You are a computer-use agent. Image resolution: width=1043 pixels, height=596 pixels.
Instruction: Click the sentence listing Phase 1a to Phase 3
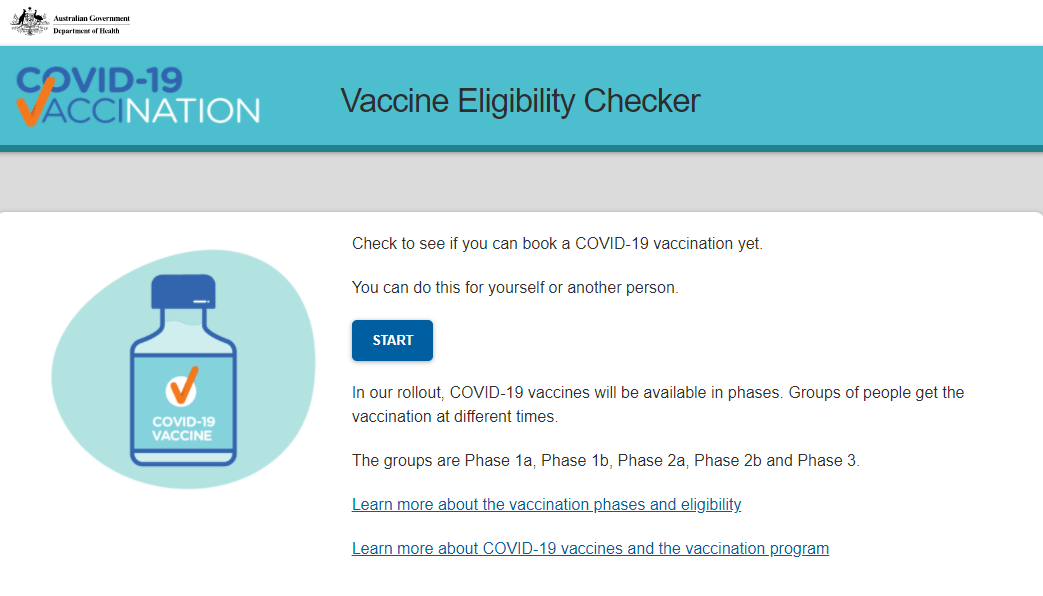coord(605,461)
